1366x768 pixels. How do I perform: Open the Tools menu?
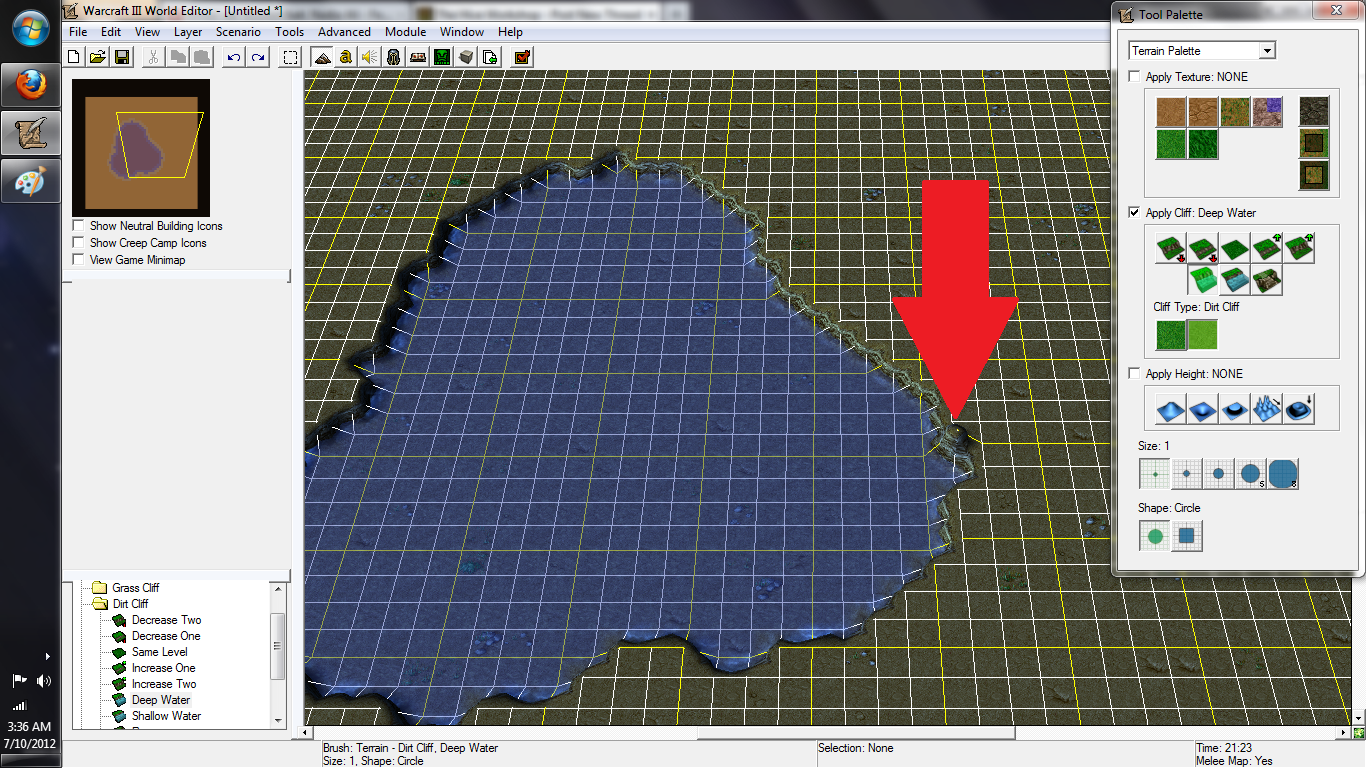point(290,32)
